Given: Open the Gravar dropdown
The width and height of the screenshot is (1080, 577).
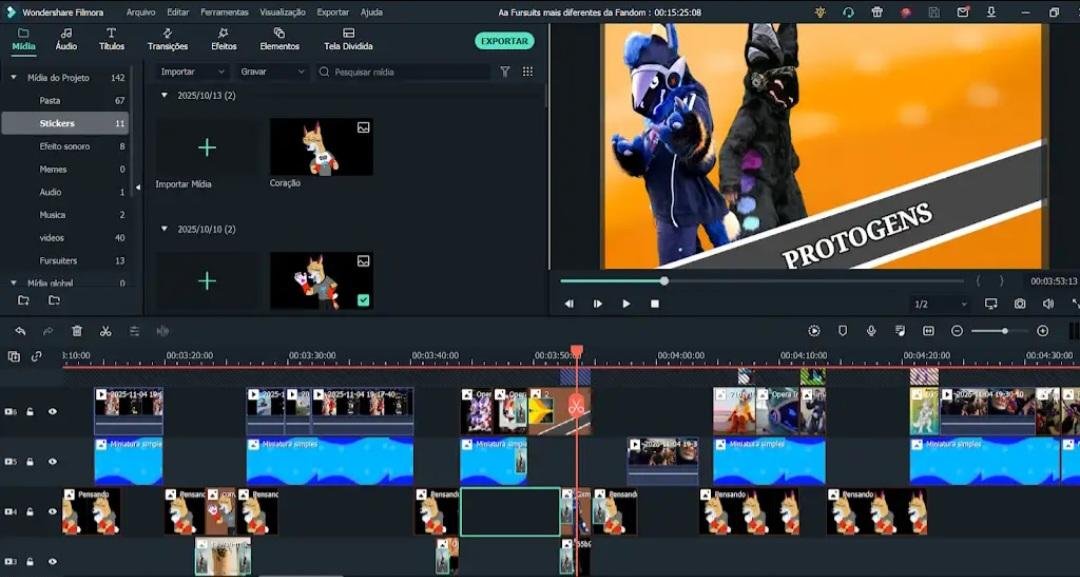Looking at the screenshot, I should coord(272,72).
